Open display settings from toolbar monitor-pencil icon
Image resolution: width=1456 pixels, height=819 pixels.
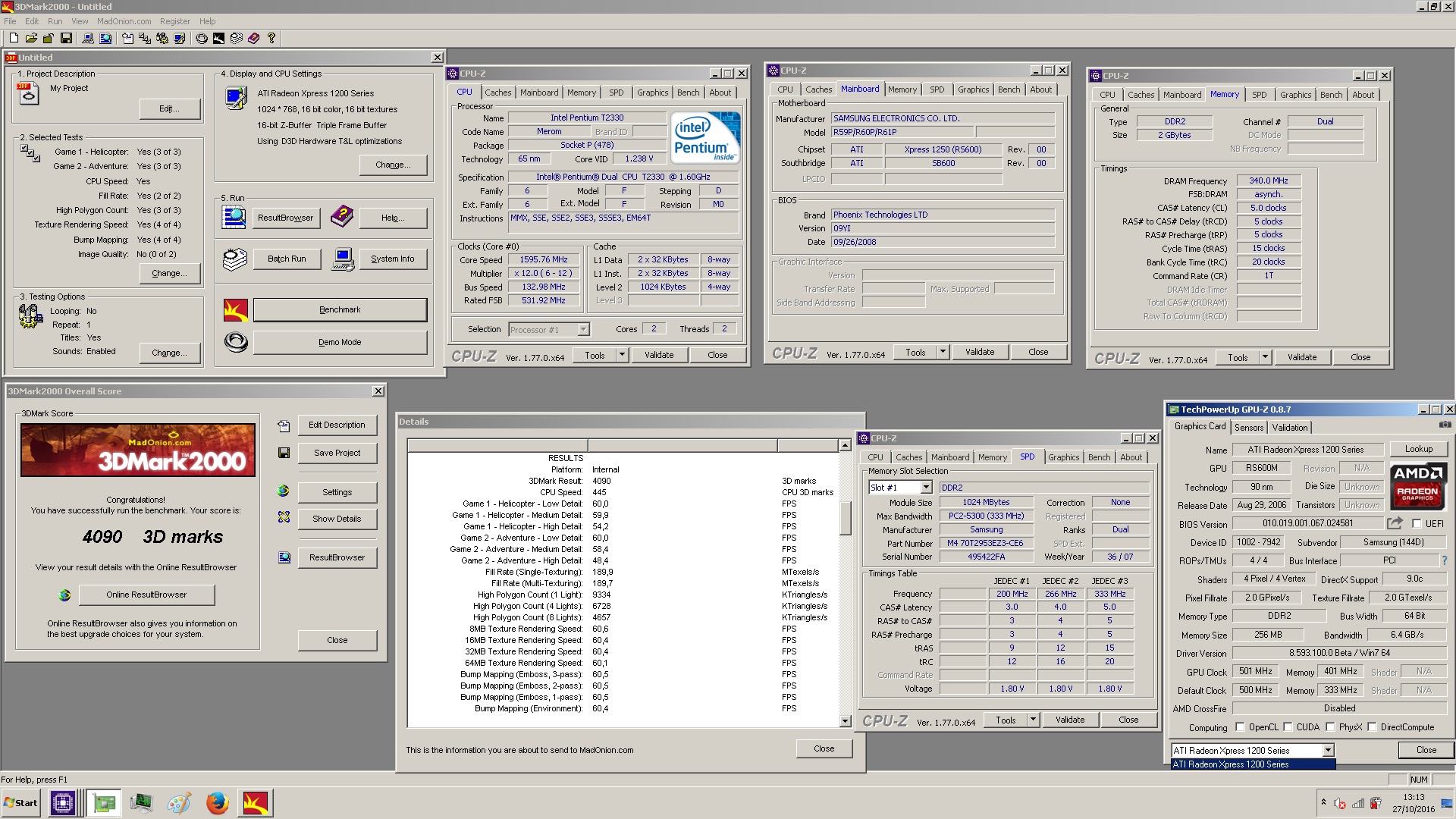point(180,38)
